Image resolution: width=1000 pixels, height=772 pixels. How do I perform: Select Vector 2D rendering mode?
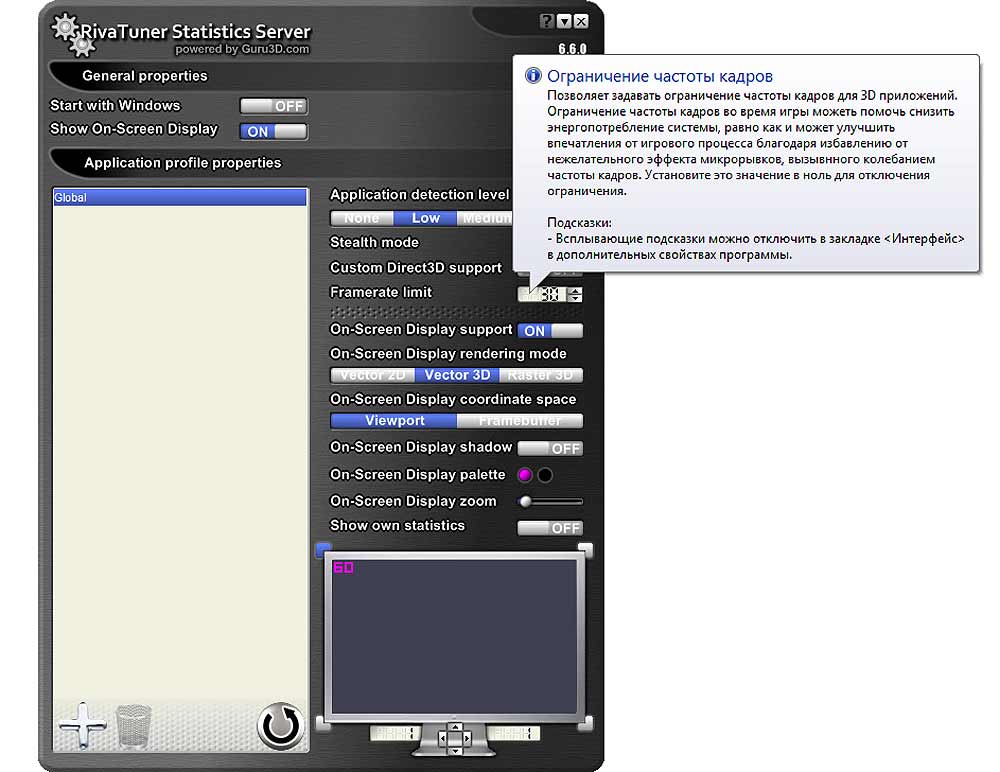(372, 375)
